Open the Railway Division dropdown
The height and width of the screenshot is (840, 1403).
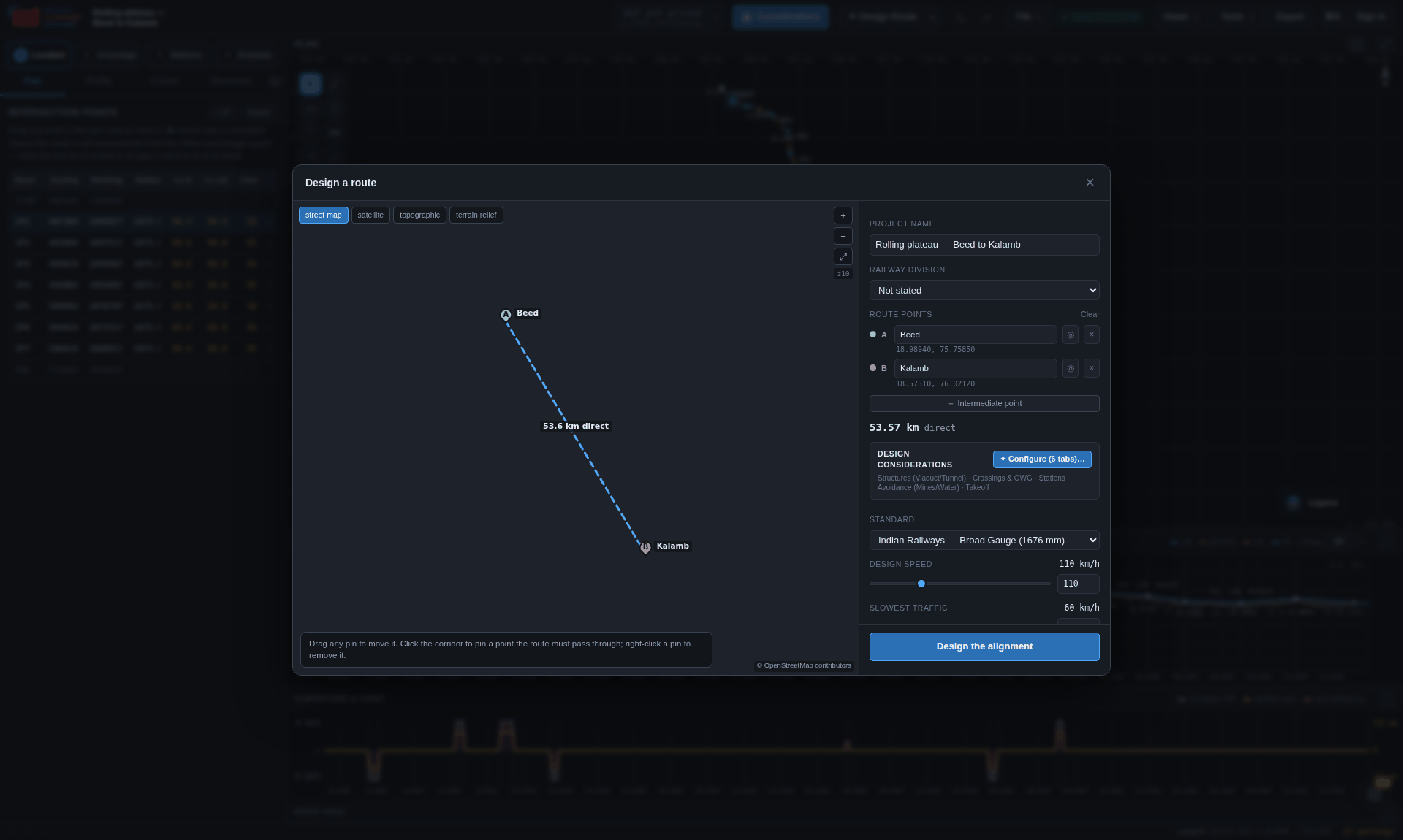tap(984, 291)
